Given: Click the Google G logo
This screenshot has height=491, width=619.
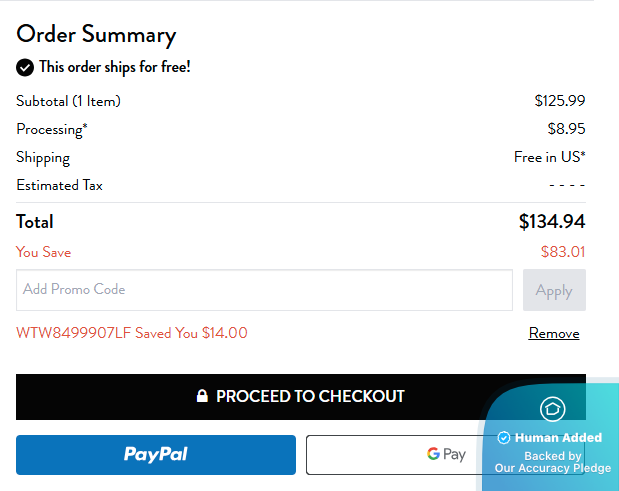Looking at the screenshot, I should (x=433, y=454).
